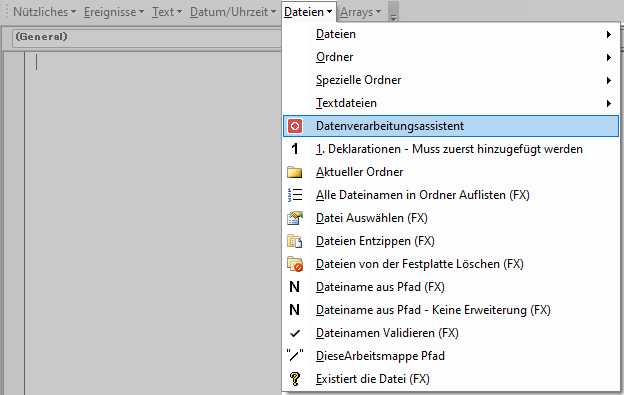The image size is (624, 395).
Task: Open the Spezielle Ordner submenu
Action: tap(451, 80)
